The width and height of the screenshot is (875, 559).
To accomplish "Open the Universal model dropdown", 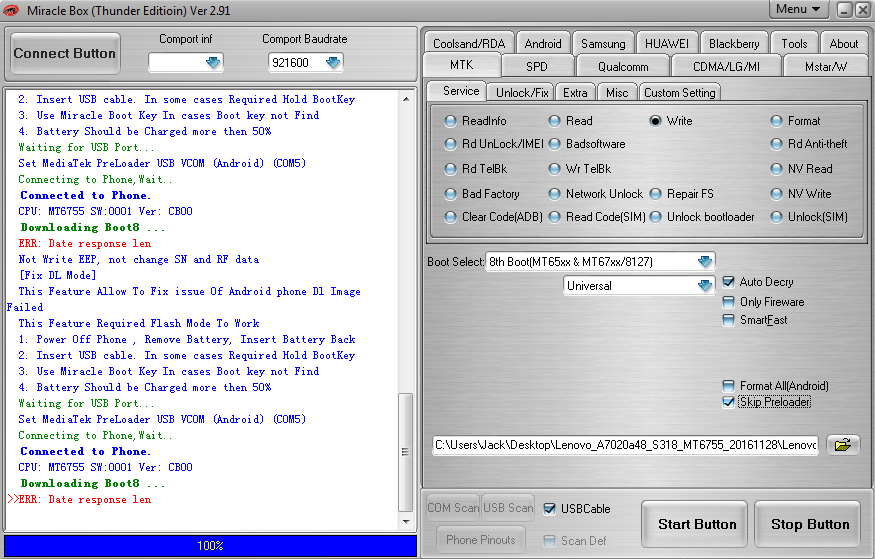I will (x=705, y=286).
